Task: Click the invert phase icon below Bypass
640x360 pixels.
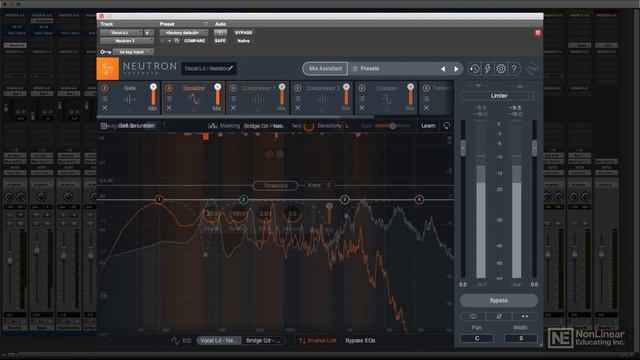Action: click(499, 316)
